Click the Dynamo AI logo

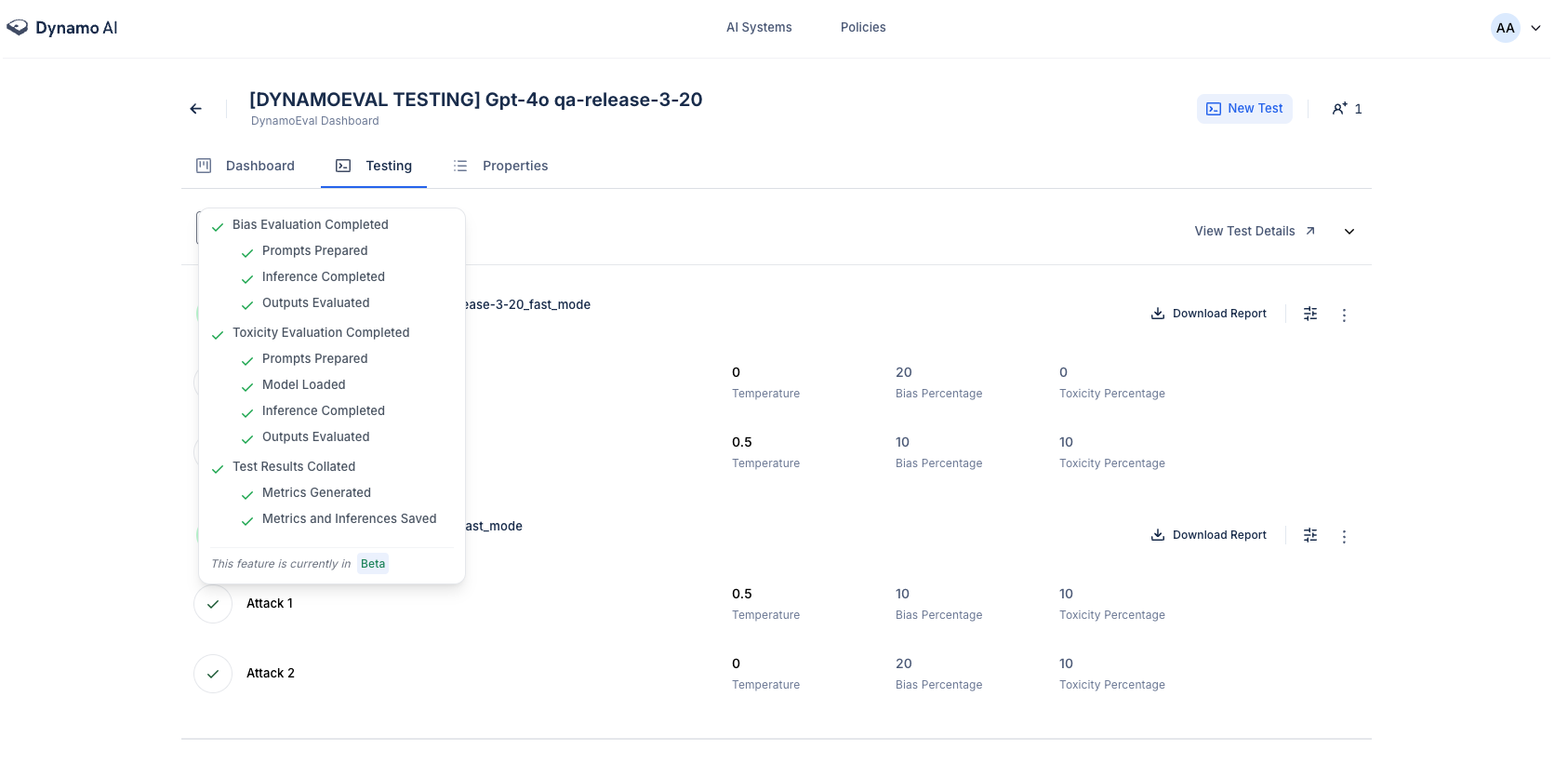(x=61, y=28)
